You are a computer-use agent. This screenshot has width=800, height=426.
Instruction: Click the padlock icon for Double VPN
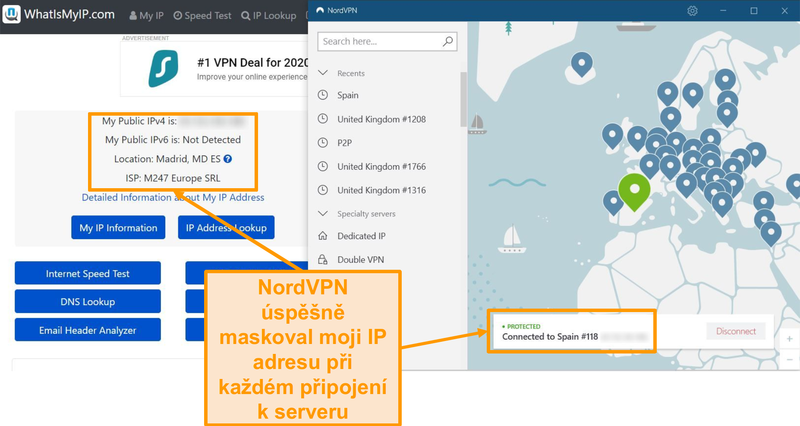pos(322,260)
